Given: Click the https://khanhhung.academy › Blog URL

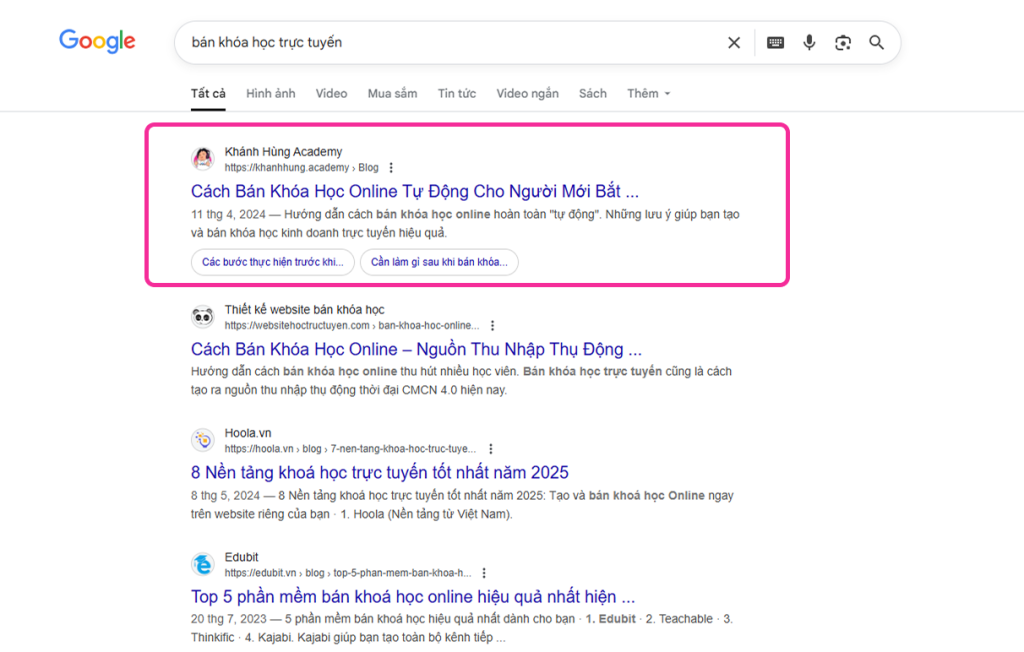Looking at the screenshot, I should 302,168.
